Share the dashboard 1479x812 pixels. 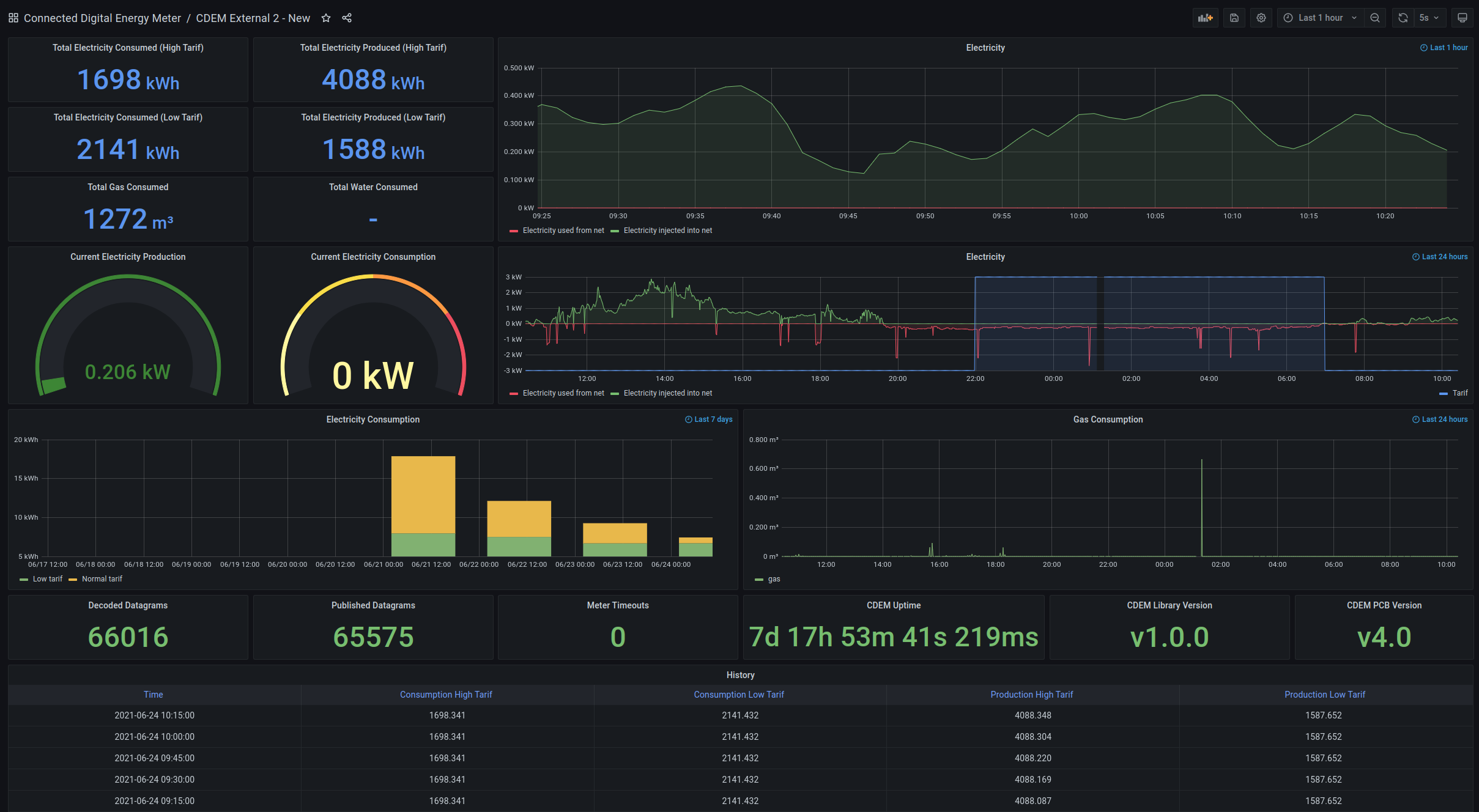click(x=346, y=18)
